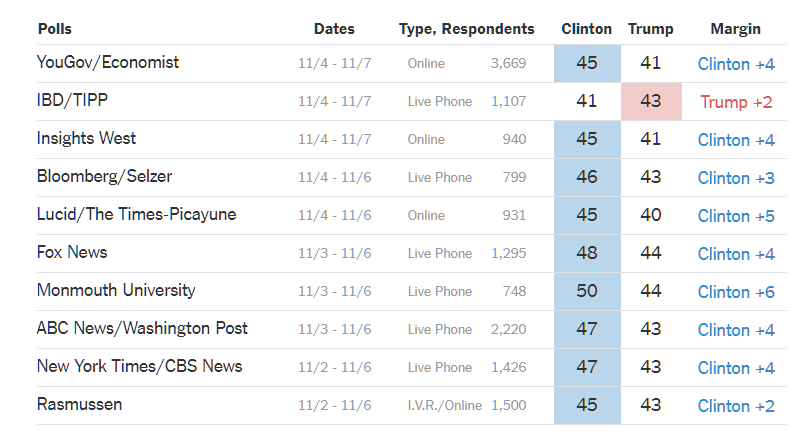Click the Clinton column header
This screenshot has width=802, height=435.
tap(587, 29)
